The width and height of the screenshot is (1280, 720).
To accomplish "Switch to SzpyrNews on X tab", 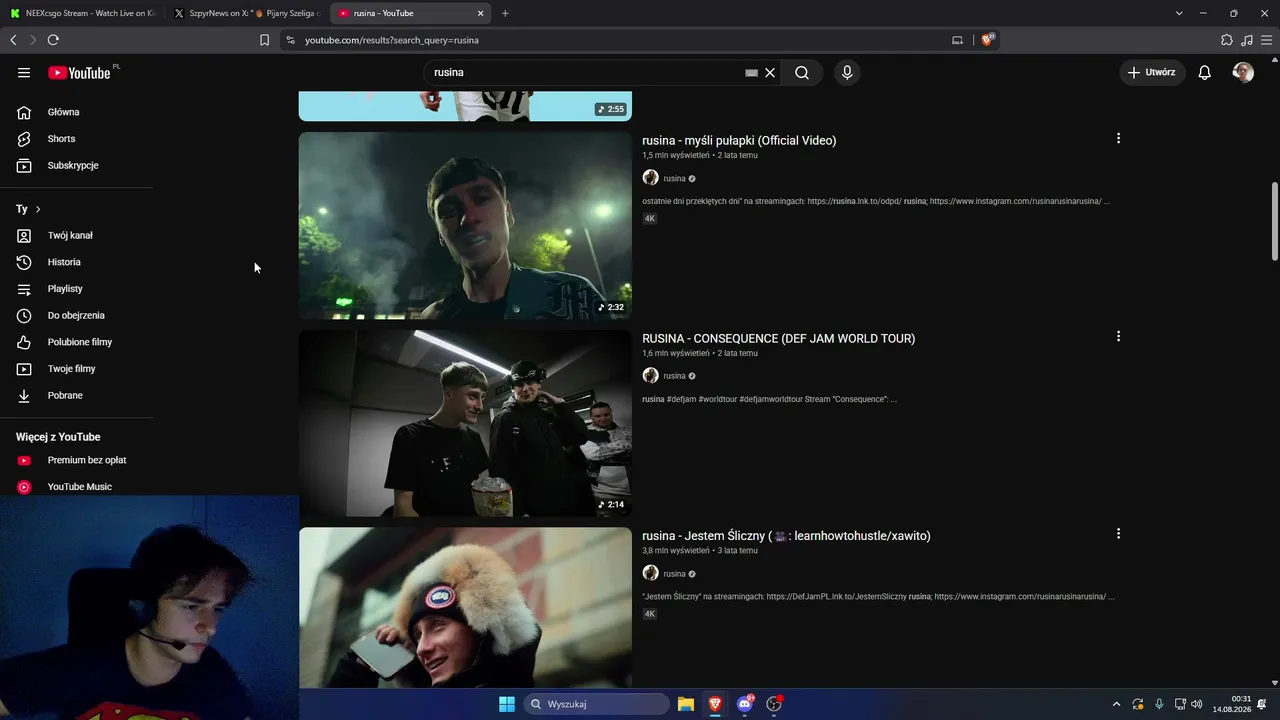I will click(247, 14).
